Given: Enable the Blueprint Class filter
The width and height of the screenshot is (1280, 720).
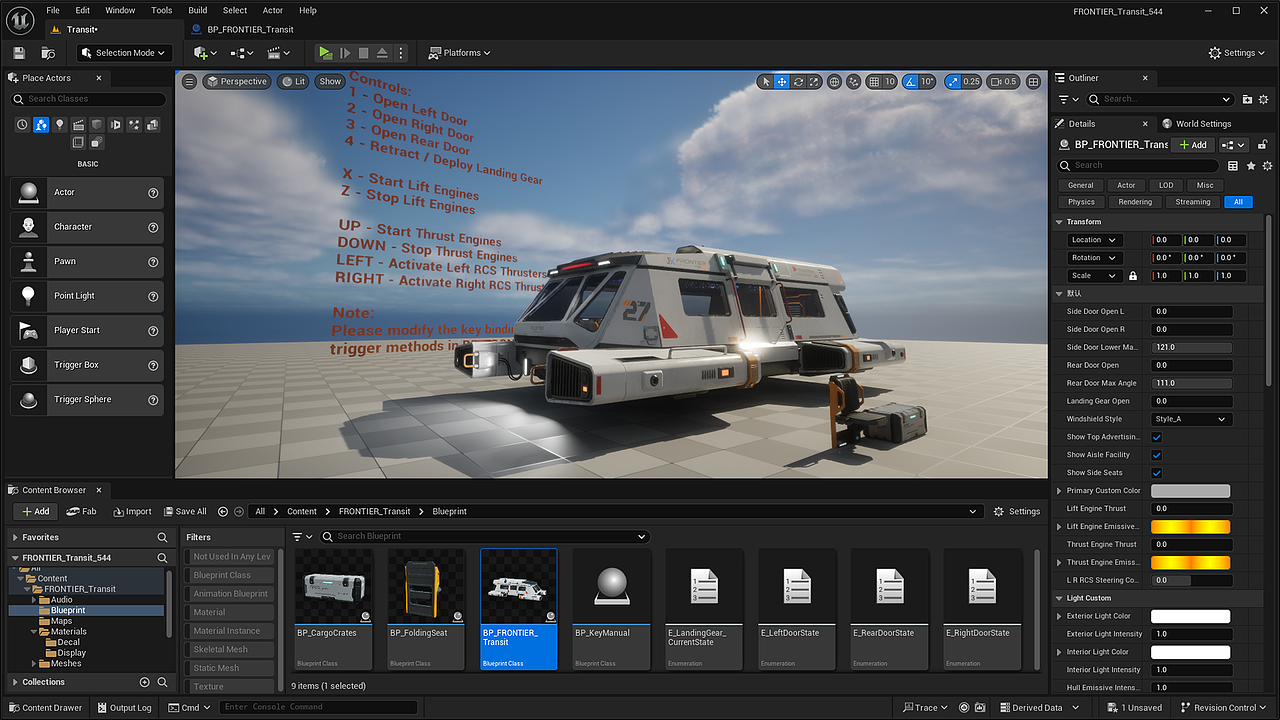Looking at the screenshot, I should click(x=229, y=575).
